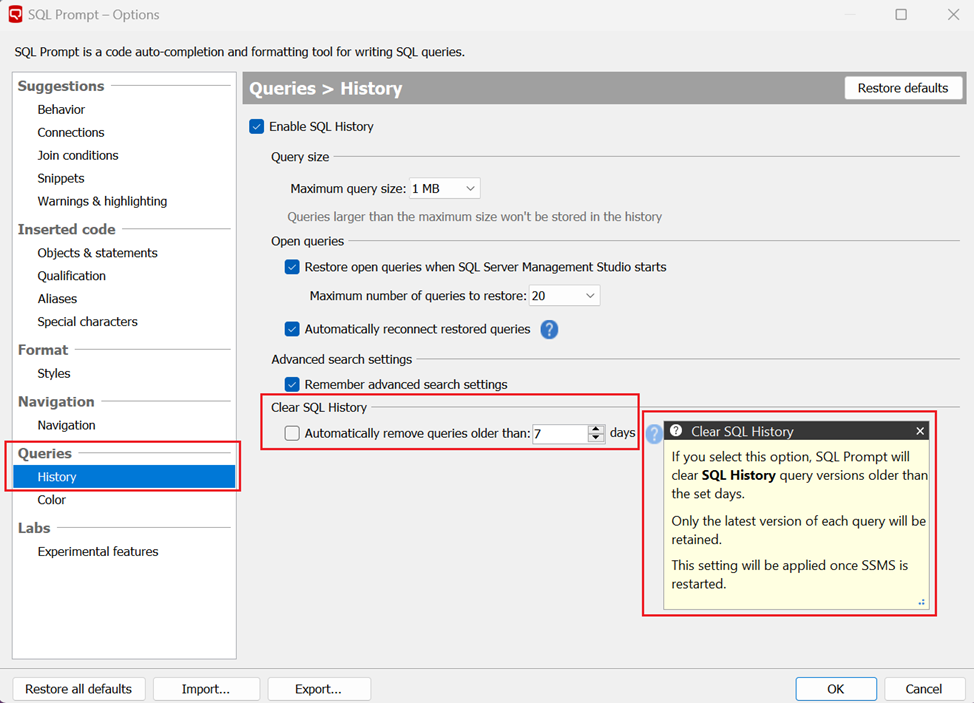Click the Query size group label
This screenshot has height=703, width=974.
pyautogui.click(x=300, y=157)
